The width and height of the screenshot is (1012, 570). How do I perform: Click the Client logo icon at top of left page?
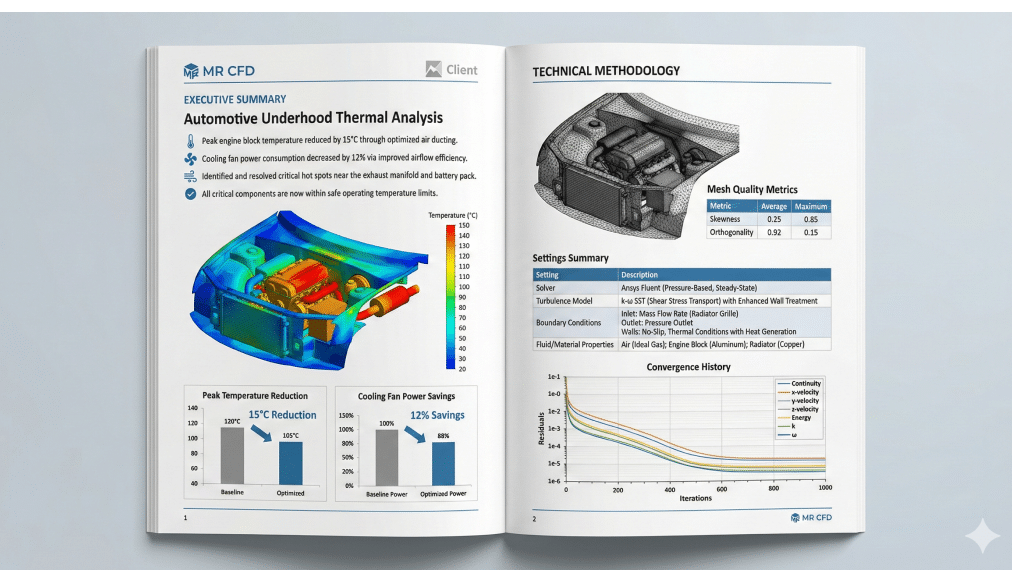[434, 70]
